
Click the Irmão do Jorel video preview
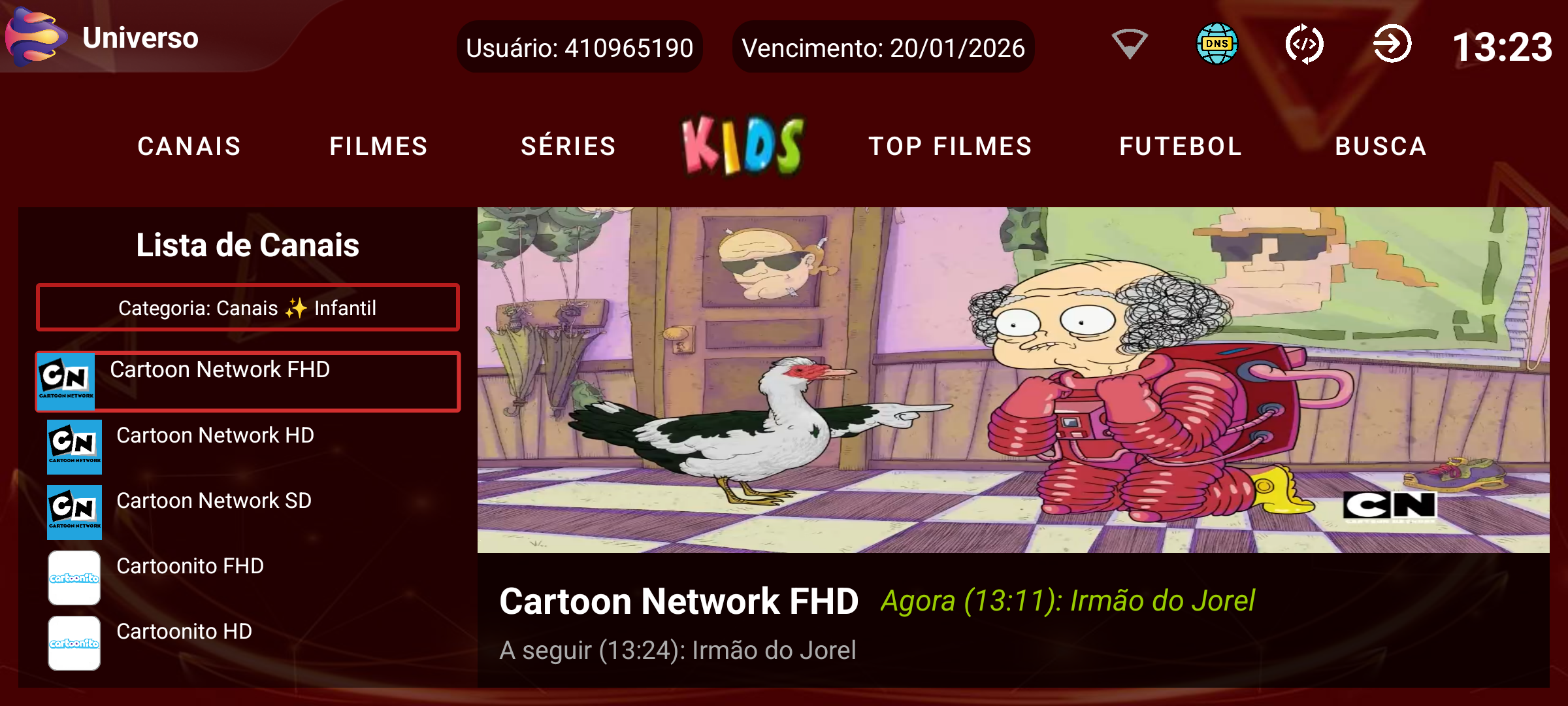[x=1013, y=380]
